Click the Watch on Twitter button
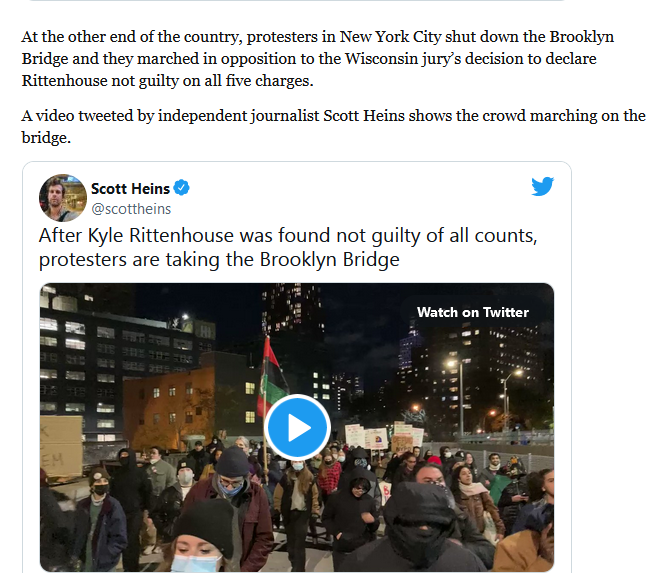656x573 pixels. 473,312
